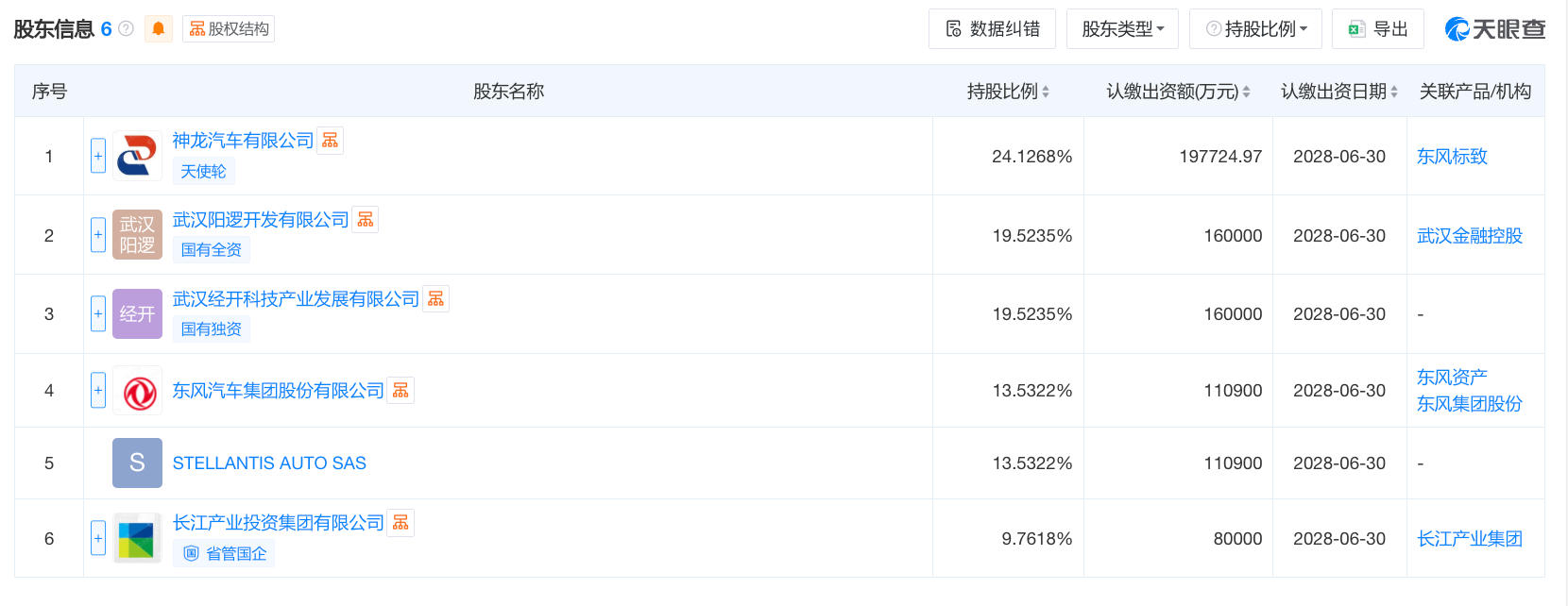Open the 长江产业集团 link
The height and width of the screenshot is (606, 1568).
pos(1470,539)
